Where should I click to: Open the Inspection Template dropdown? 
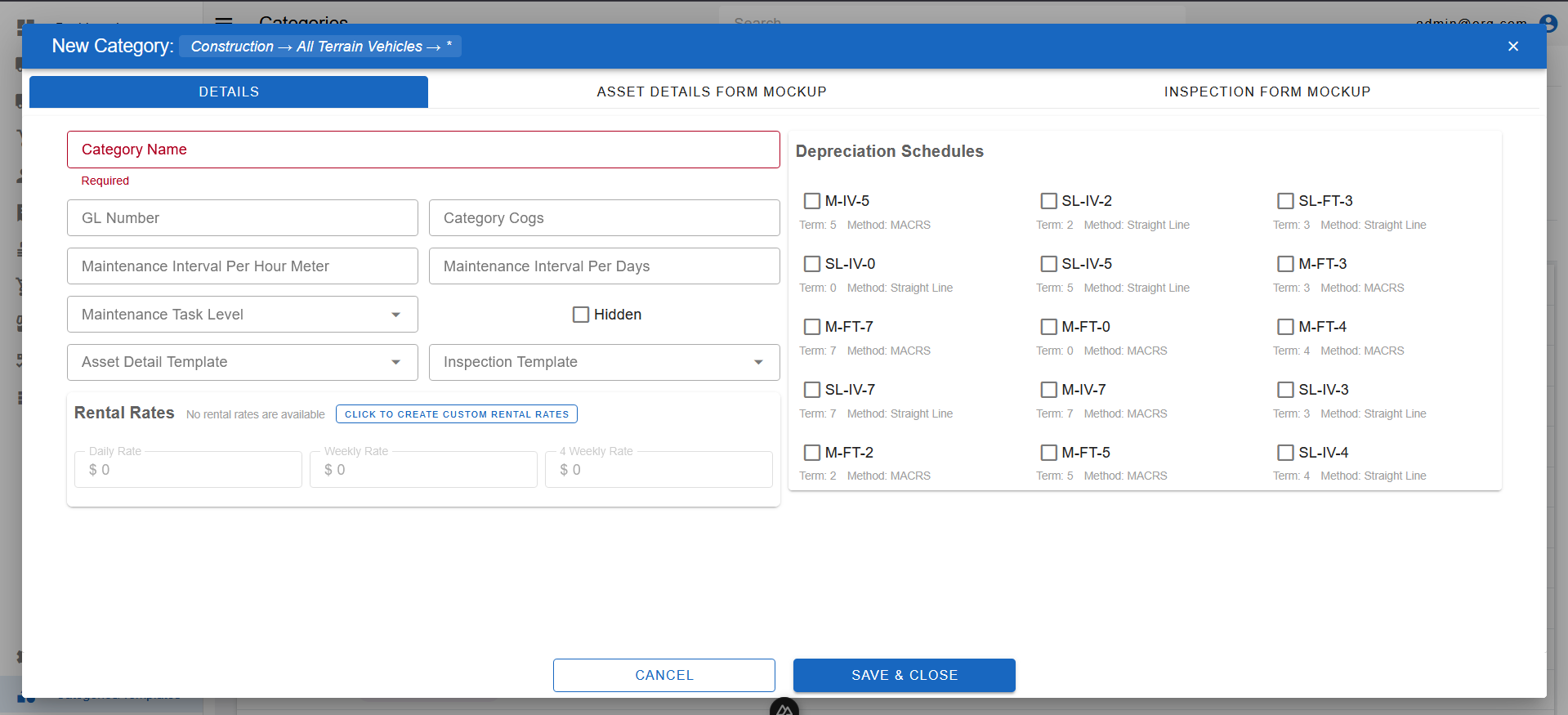[604, 362]
